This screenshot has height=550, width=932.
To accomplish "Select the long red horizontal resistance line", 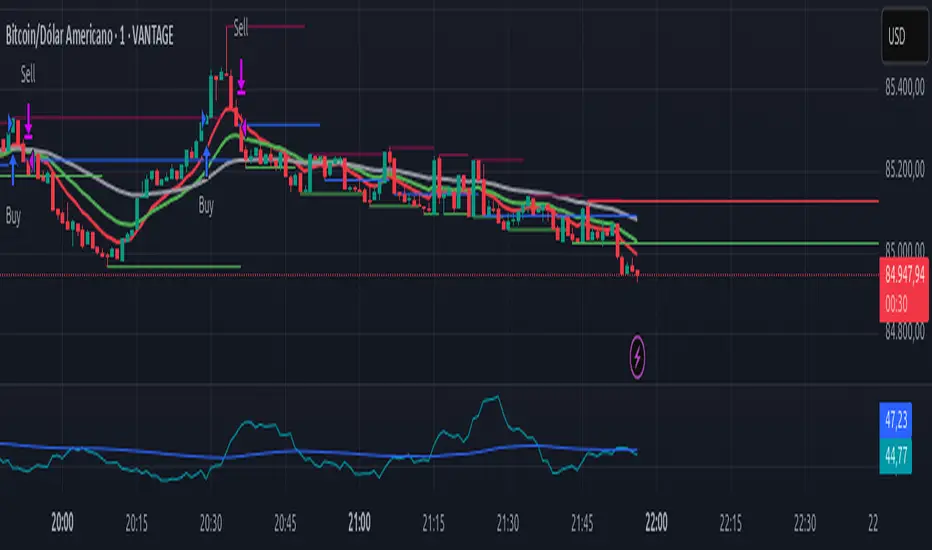I will point(733,202).
